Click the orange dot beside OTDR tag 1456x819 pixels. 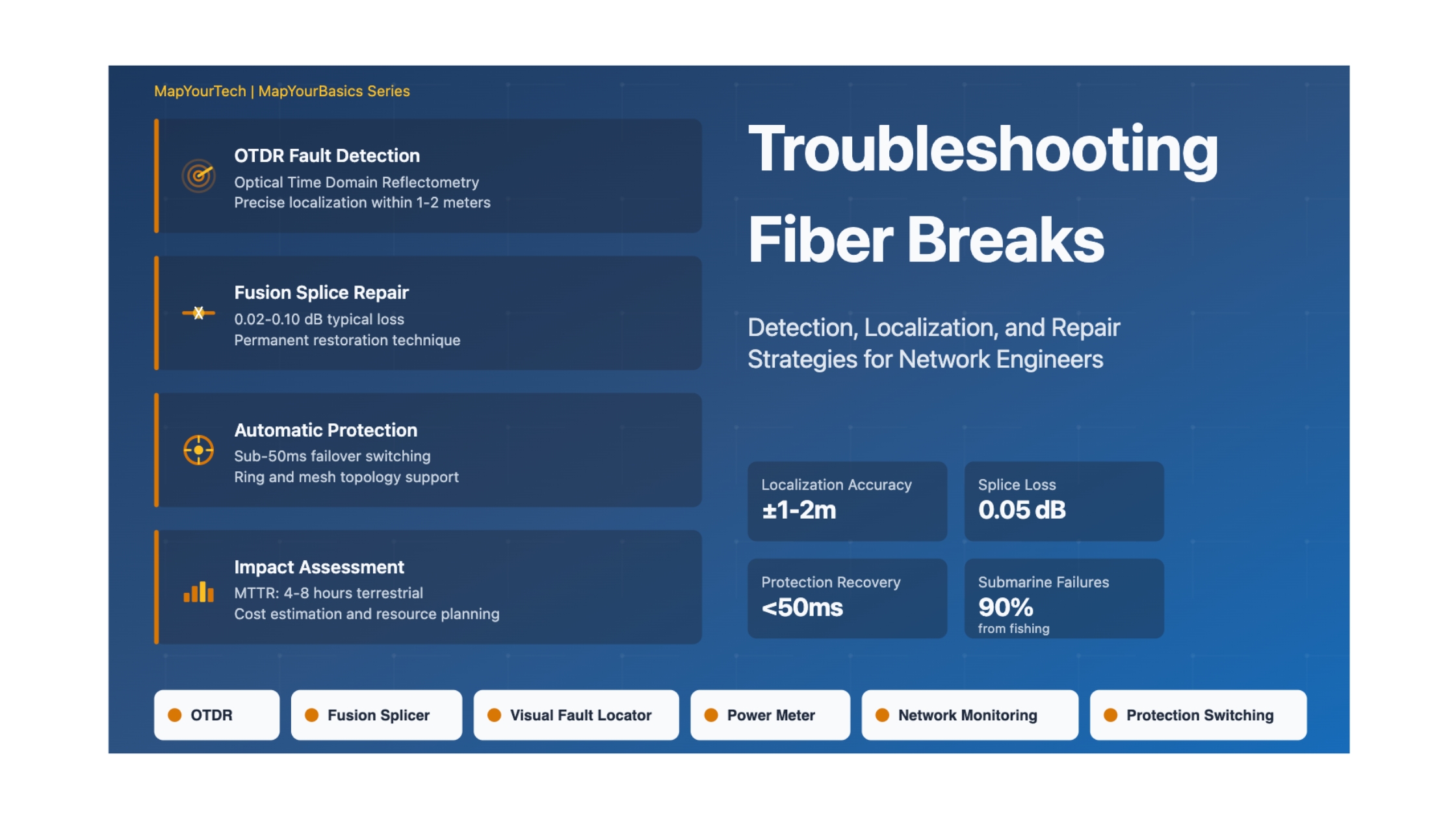tap(175, 715)
